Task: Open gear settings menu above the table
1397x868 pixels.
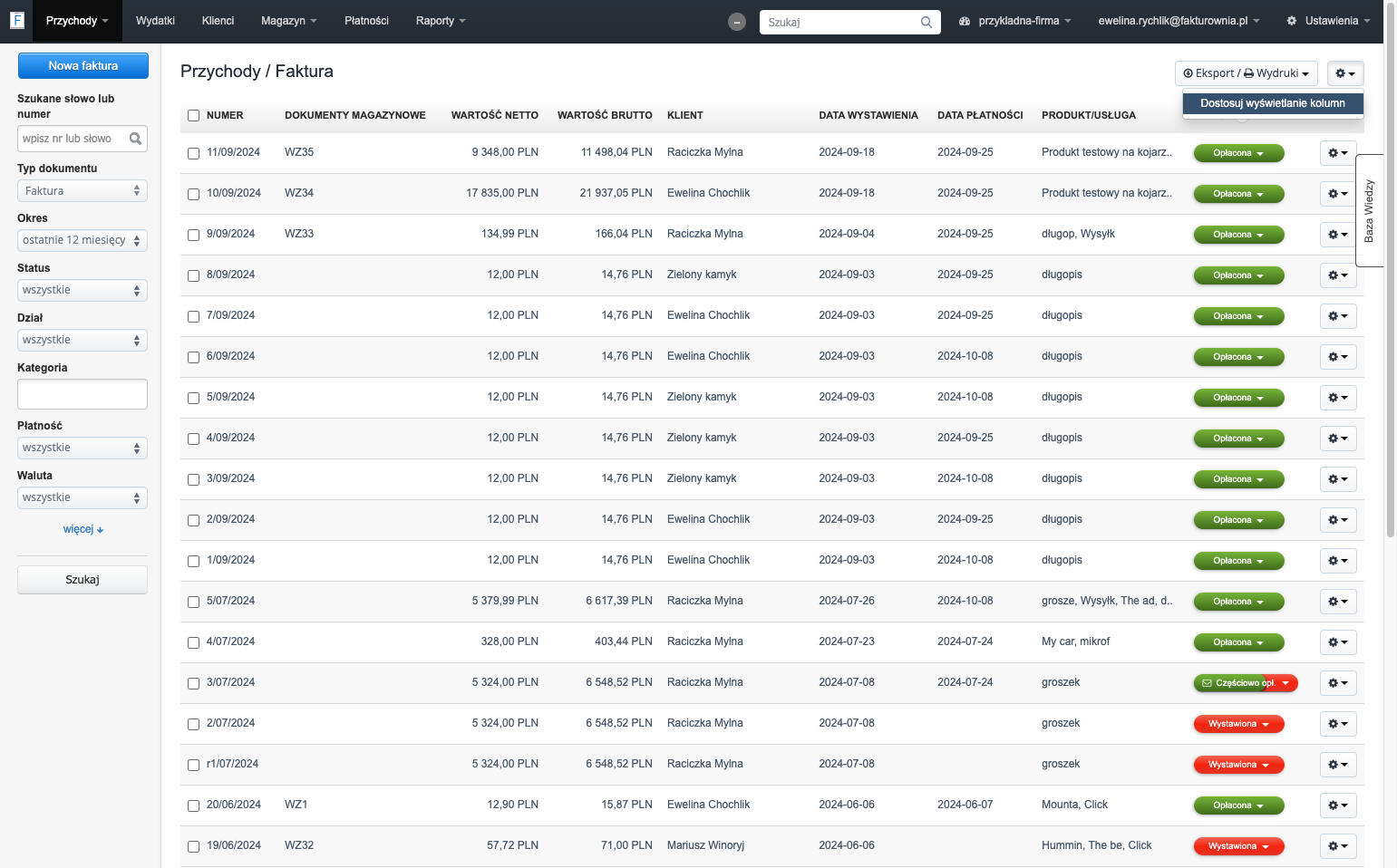Action: coord(1345,73)
